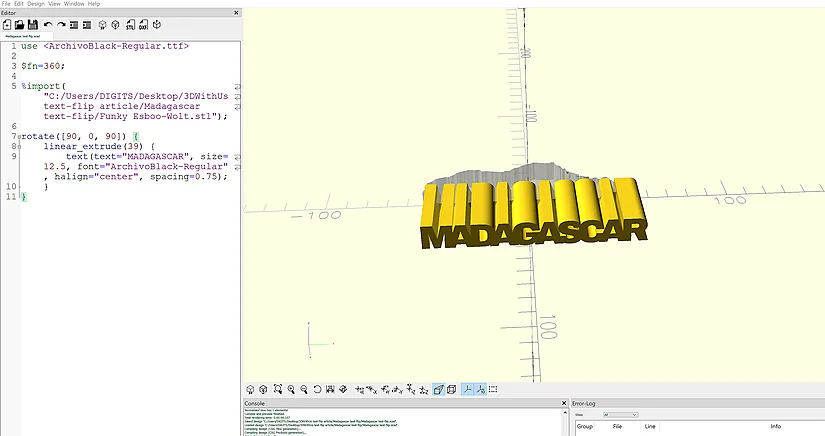This screenshot has height=436, width=825.
Task: Click Render in the viewer toolbar
Action: (x=263, y=389)
